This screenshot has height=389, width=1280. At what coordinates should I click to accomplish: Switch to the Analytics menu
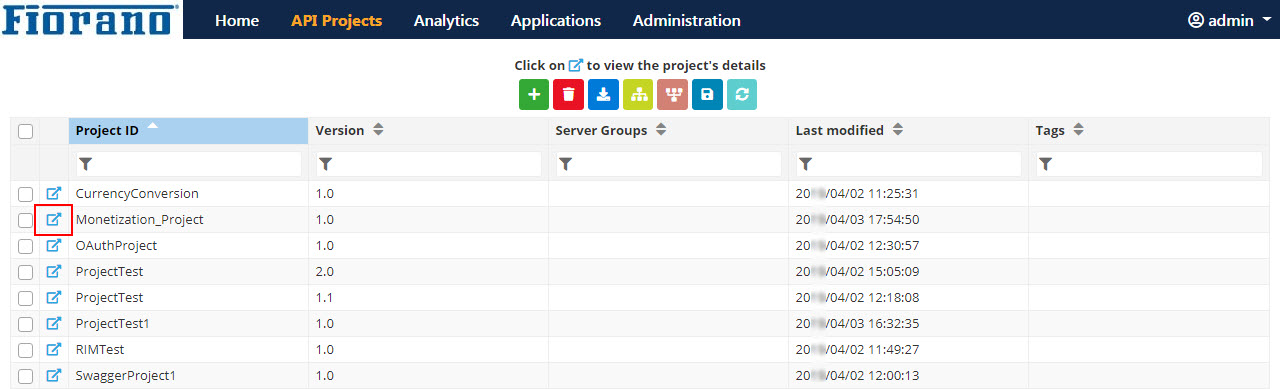tap(446, 20)
